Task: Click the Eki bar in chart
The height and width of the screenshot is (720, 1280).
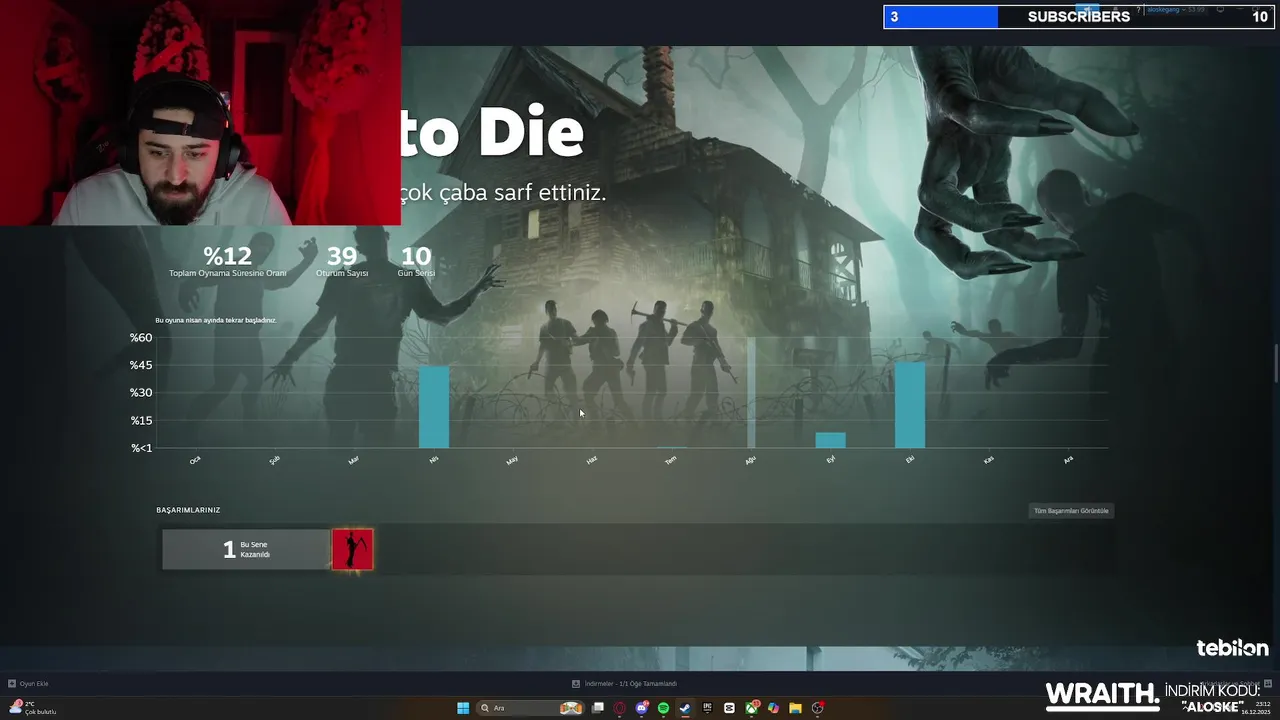Action: [910, 405]
